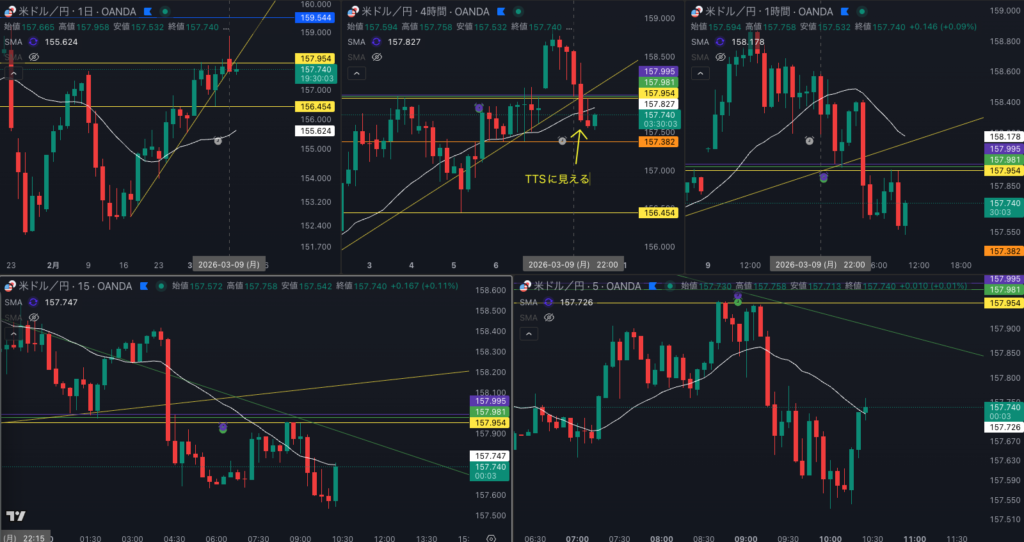The width and height of the screenshot is (1024, 542).
Task: Click the 'TTSに見える' text annotation
Action: (556, 179)
